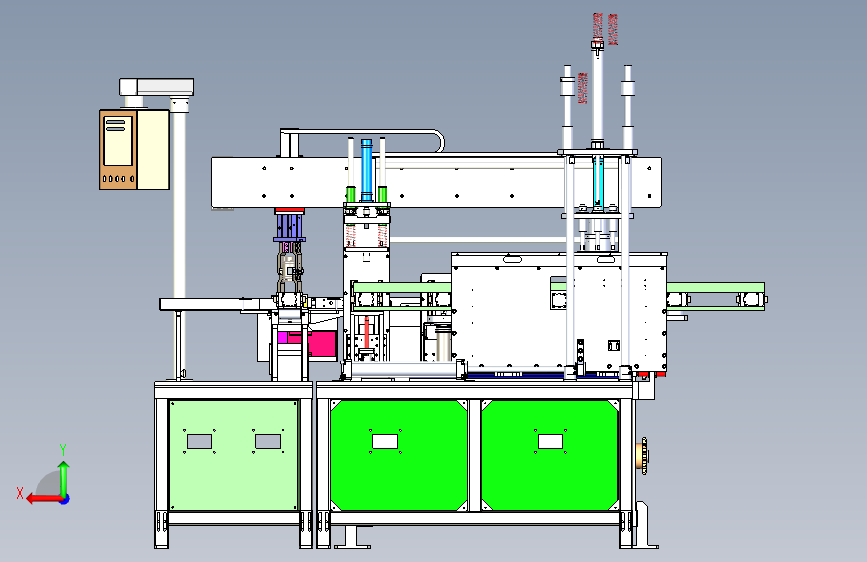Click the blue Z axis dot of triad

65,499
